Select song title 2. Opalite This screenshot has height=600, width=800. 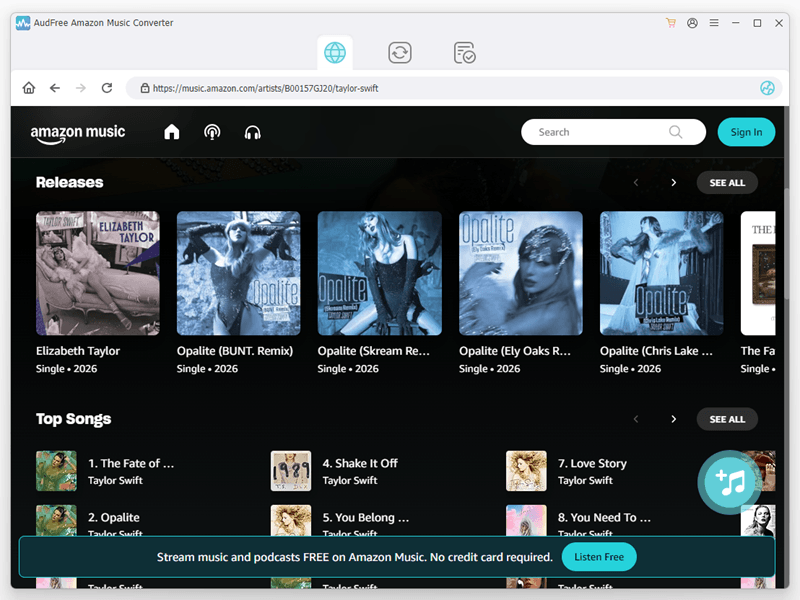[x=114, y=517]
